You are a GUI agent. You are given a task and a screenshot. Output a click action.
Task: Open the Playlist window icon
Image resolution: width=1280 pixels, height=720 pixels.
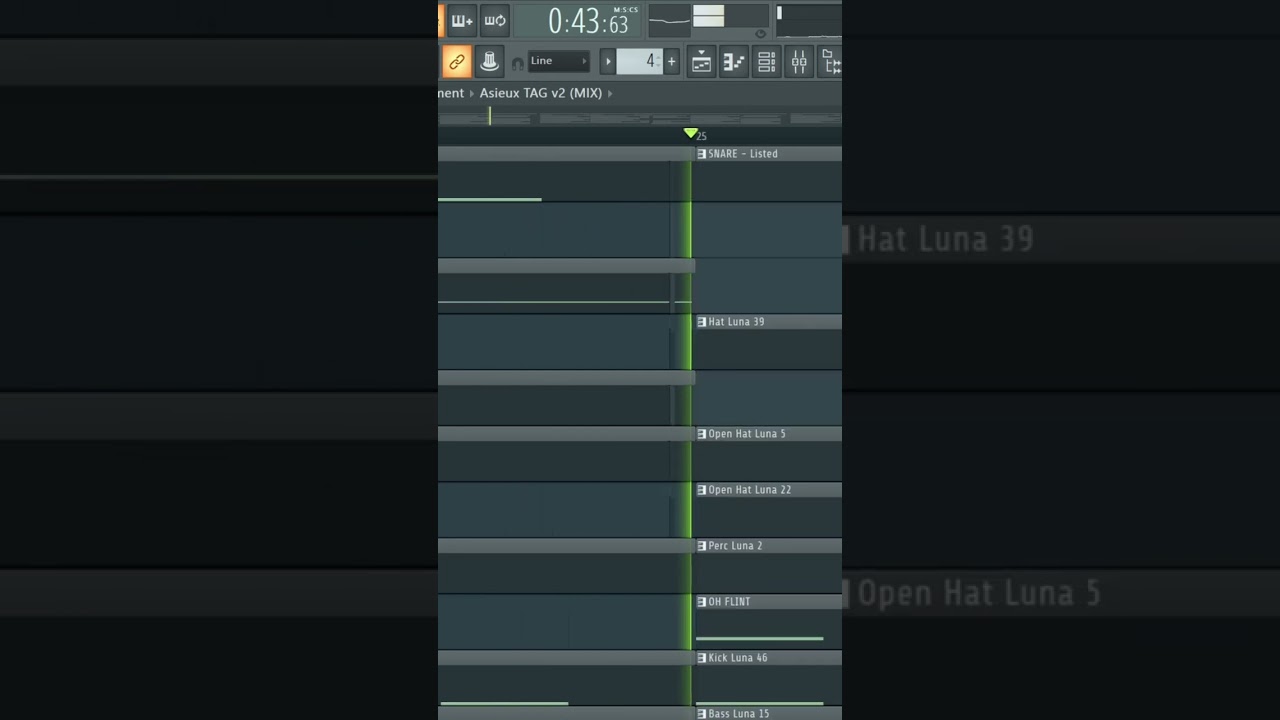coord(702,62)
